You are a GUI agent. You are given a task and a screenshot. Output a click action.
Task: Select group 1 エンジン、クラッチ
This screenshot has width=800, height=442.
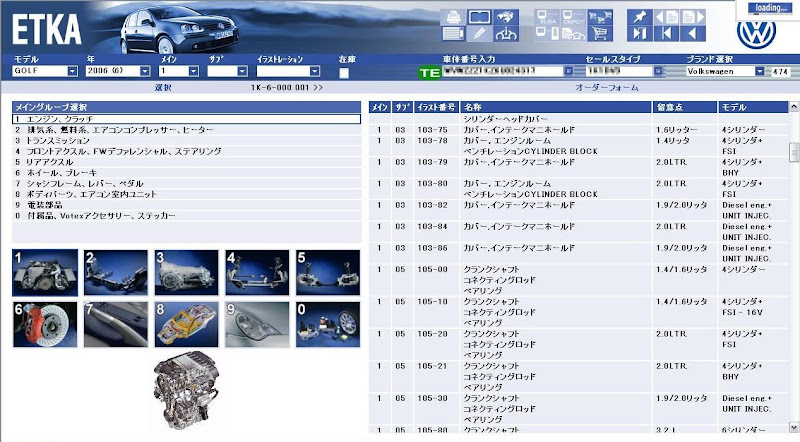[x=186, y=119]
